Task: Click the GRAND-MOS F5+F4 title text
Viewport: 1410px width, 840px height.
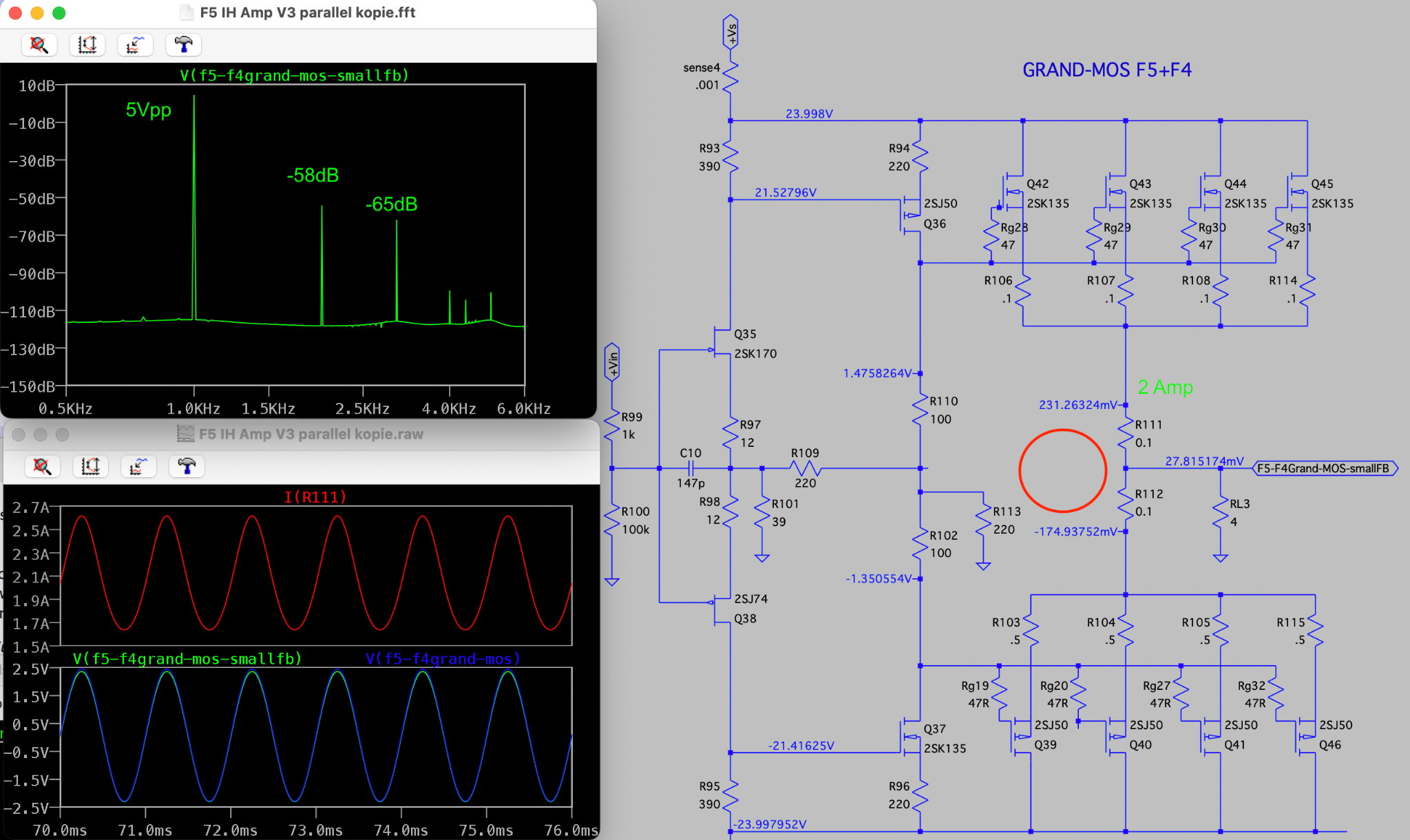Action: (x=1107, y=70)
